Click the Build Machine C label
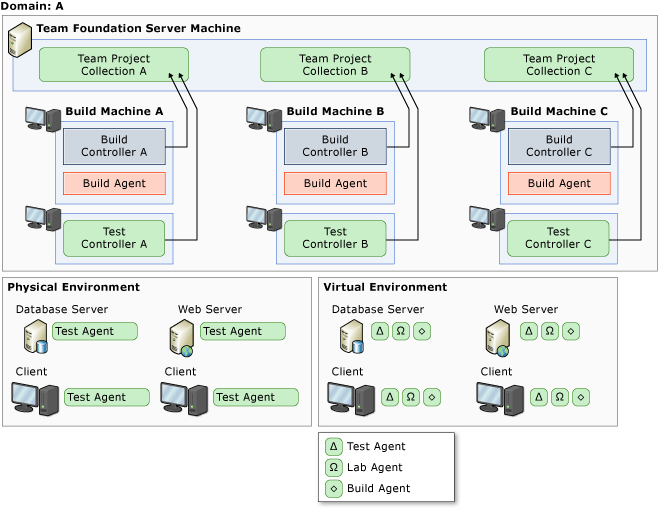Viewport: 658px width, 510px height. [559, 111]
